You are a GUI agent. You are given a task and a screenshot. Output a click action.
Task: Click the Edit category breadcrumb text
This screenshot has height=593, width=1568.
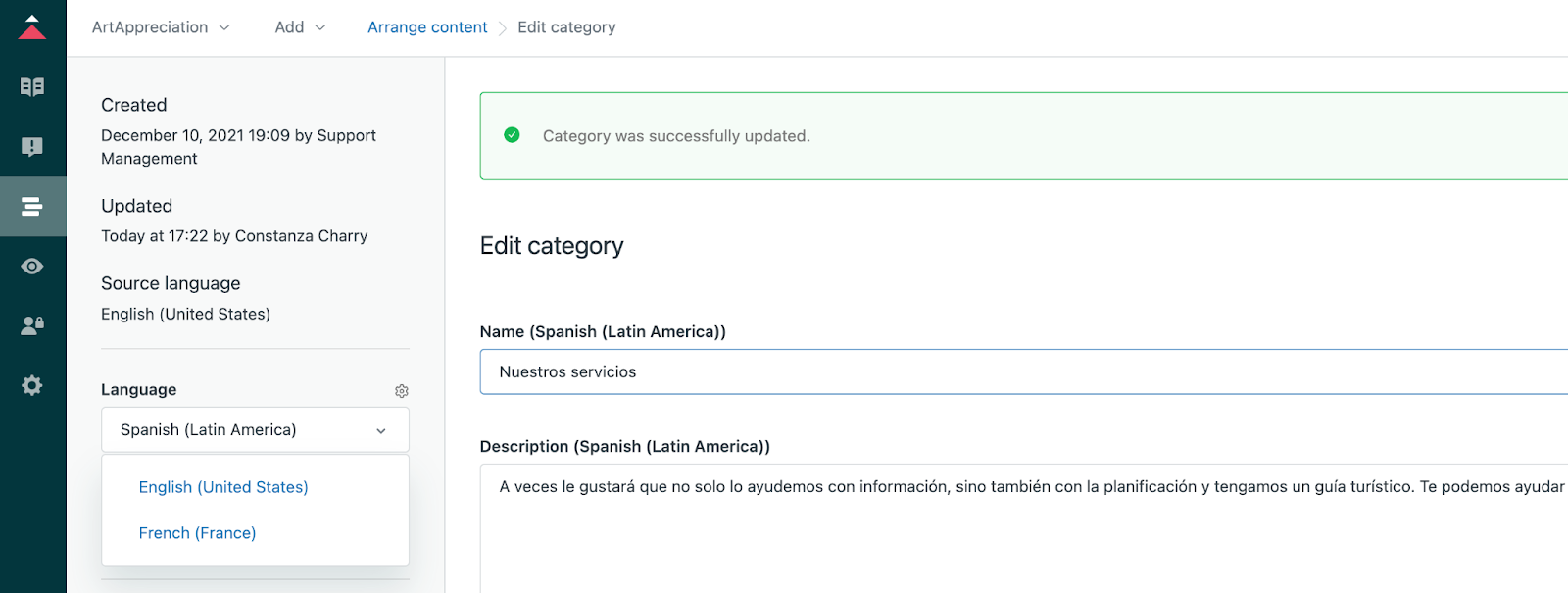tap(566, 27)
